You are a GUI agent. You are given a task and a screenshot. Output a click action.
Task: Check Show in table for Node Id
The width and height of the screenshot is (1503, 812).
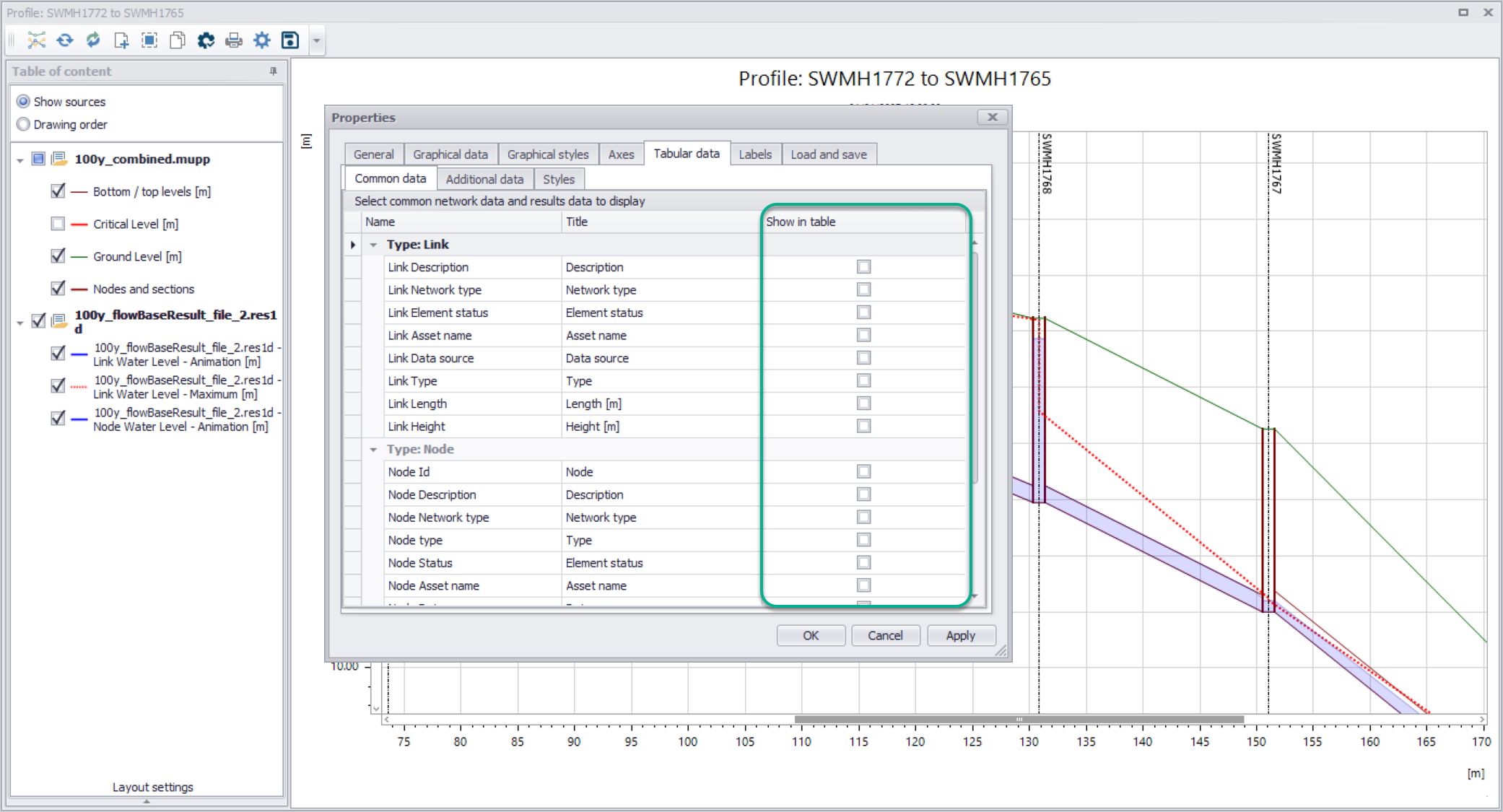[863, 471]
